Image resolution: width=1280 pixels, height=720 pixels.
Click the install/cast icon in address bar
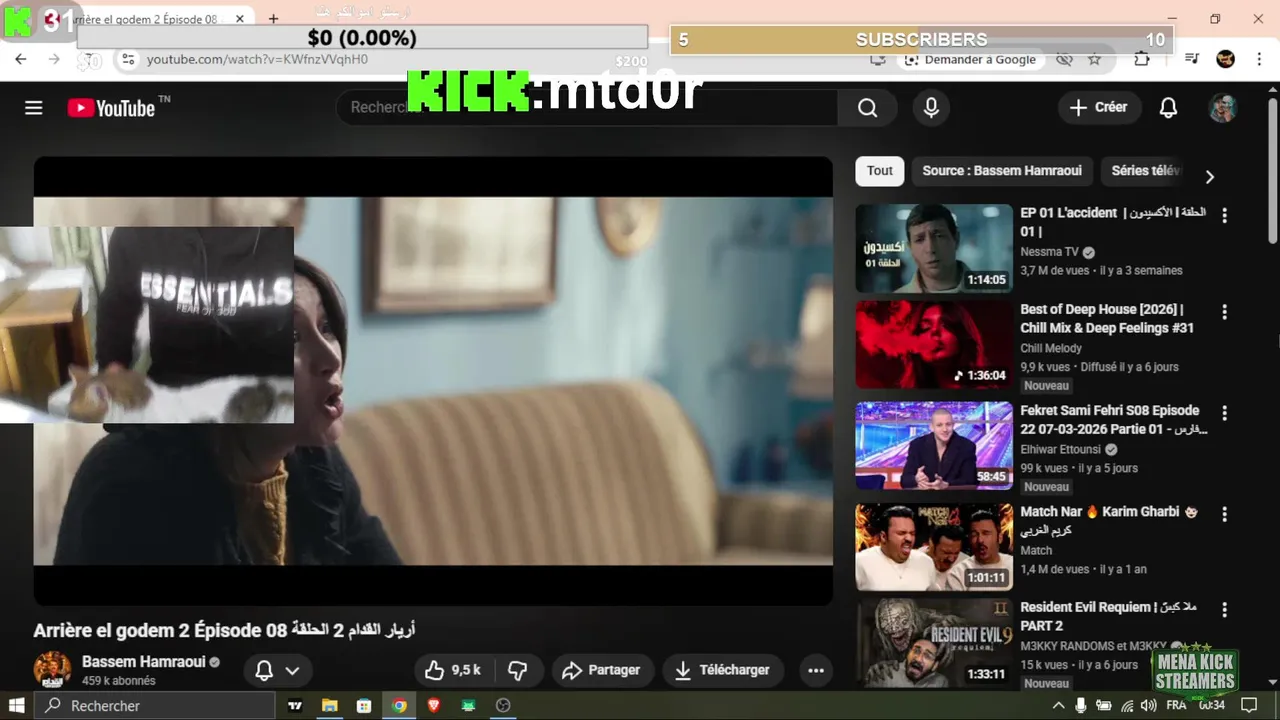(x=878, y=60)
